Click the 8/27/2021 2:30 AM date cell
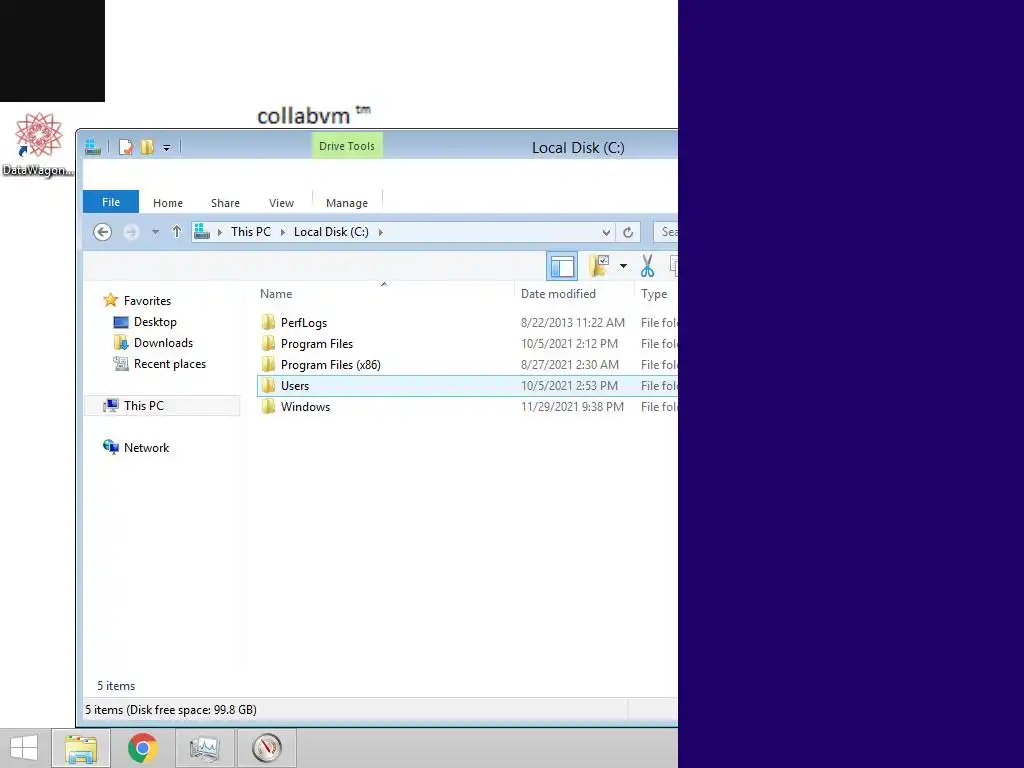 coord(569,364)
